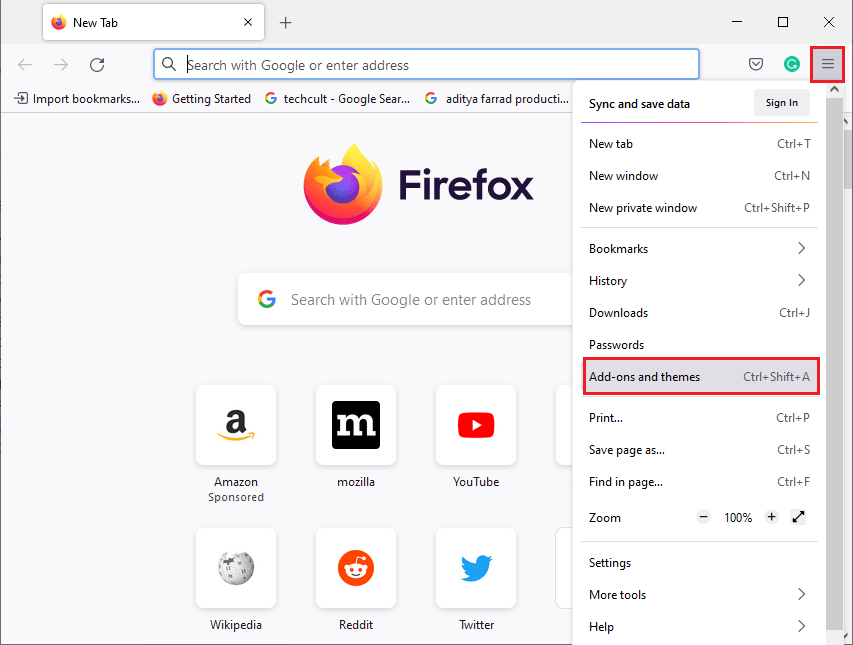Go back with the back arrow

click(x=25, y=65)
